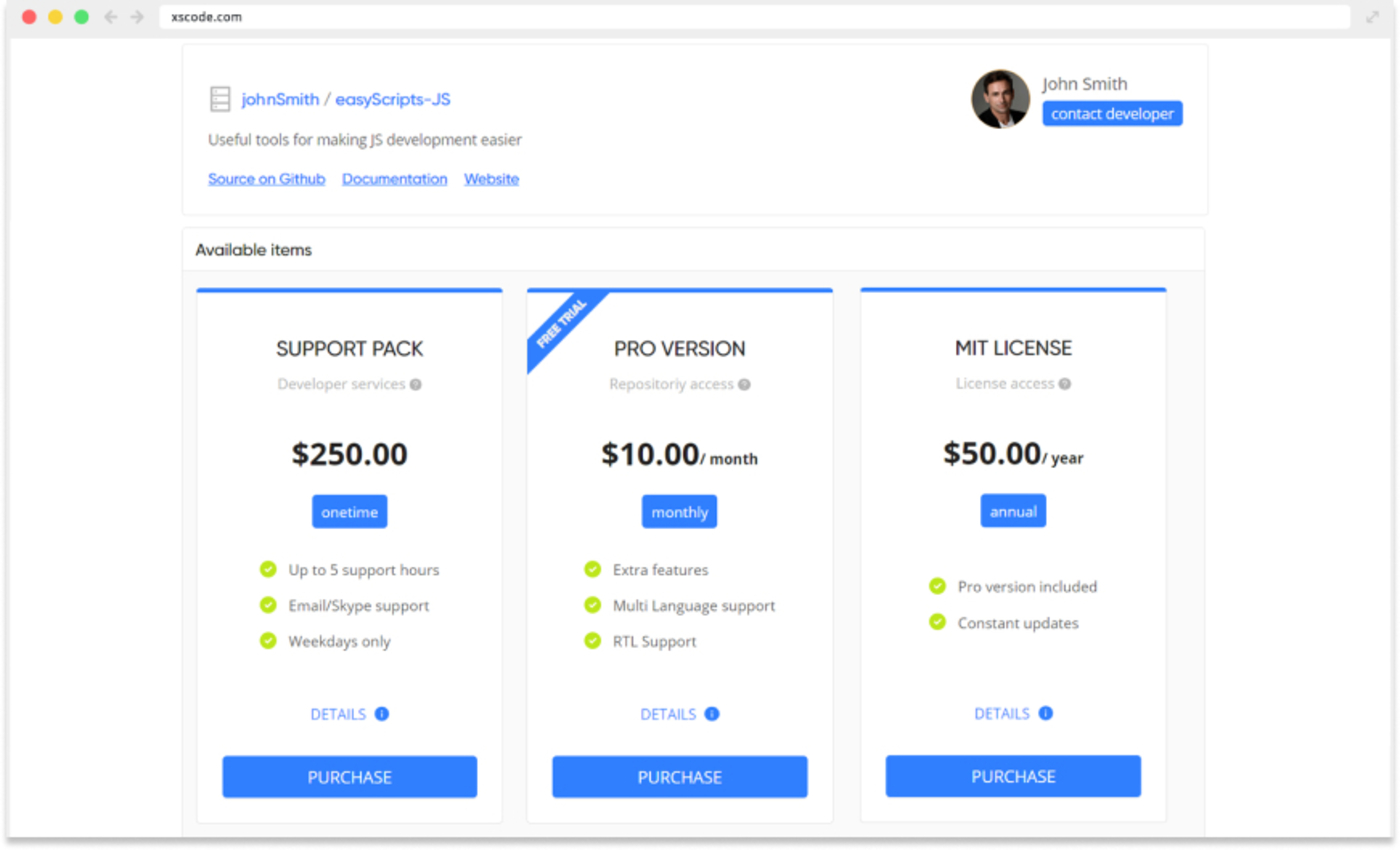Click the info icon beside Support Pack DETAILS

click(x=380, y=714)
